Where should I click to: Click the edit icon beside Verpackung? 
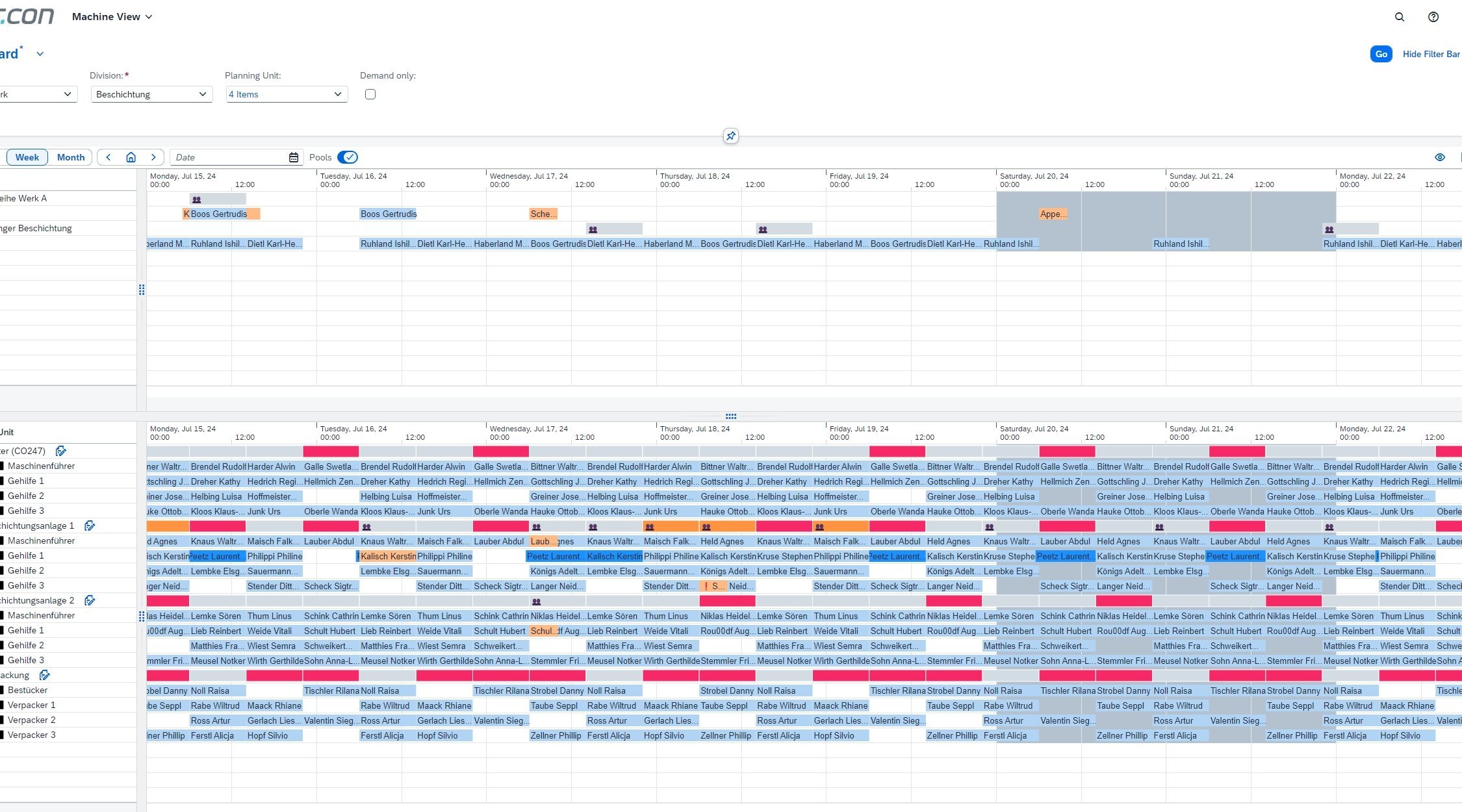tap(44, 675)
